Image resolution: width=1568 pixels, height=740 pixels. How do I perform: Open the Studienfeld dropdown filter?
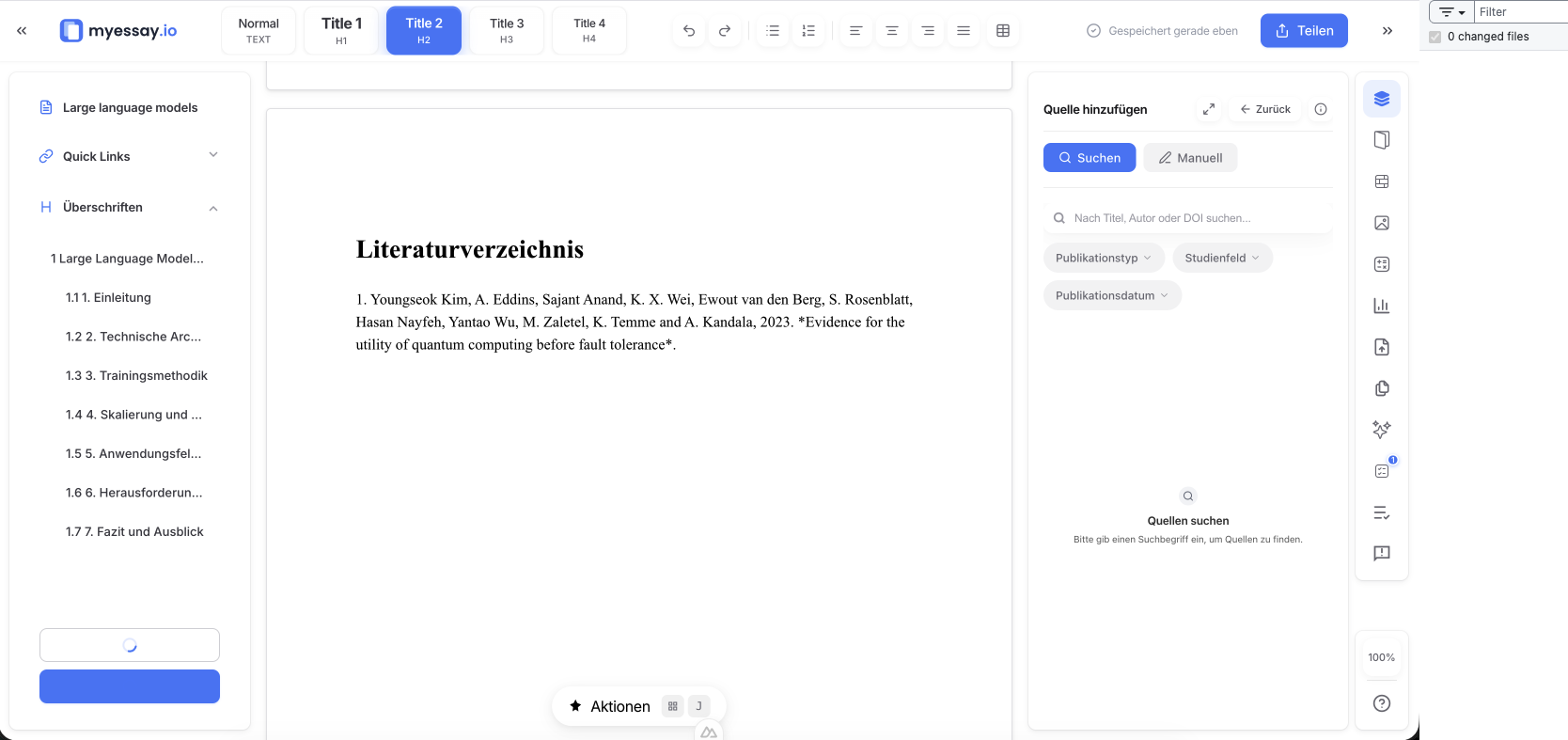pos(1222,258)
